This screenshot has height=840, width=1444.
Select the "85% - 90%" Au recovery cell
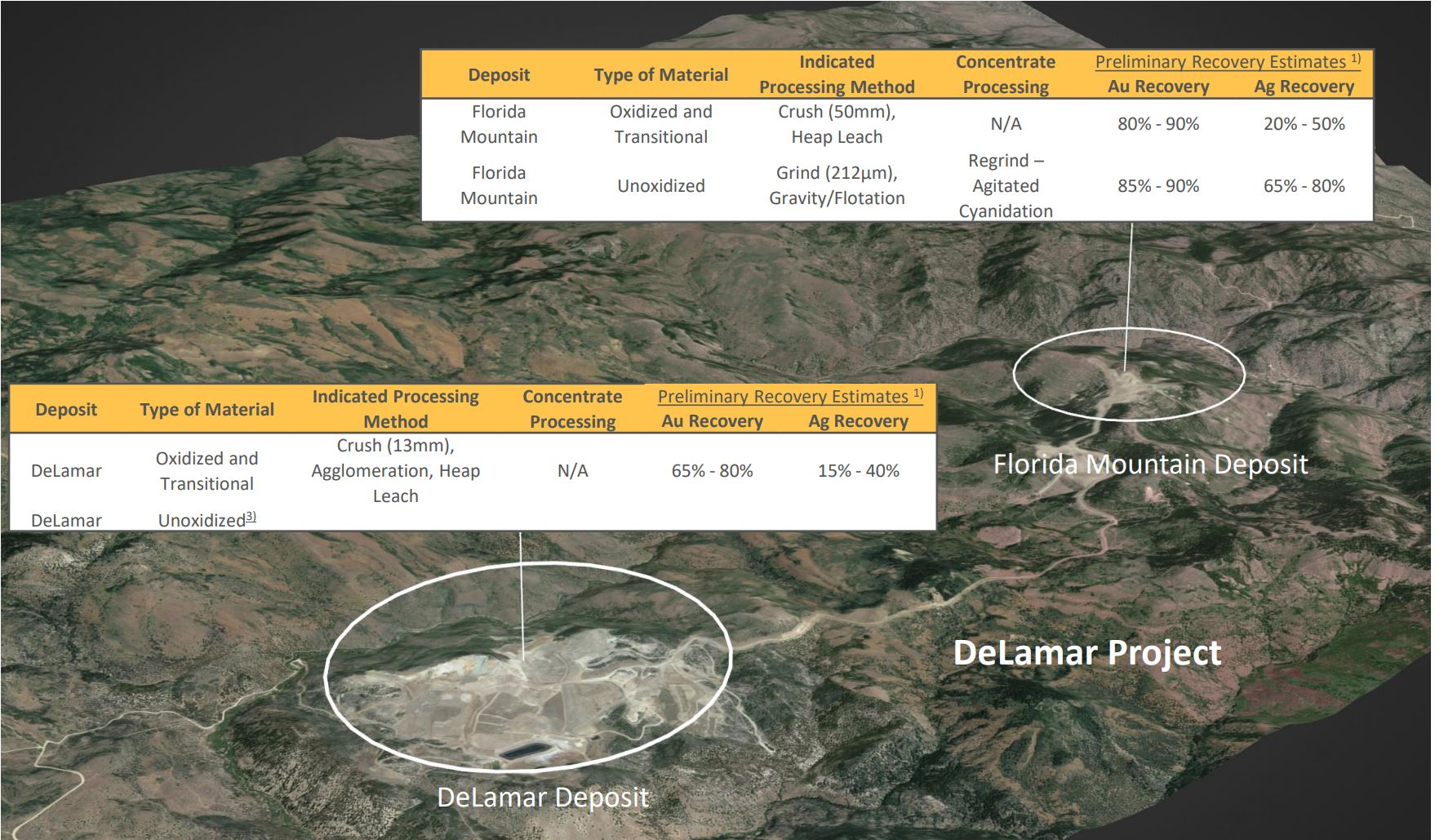pyautogui.click(x=1157, y=186)
